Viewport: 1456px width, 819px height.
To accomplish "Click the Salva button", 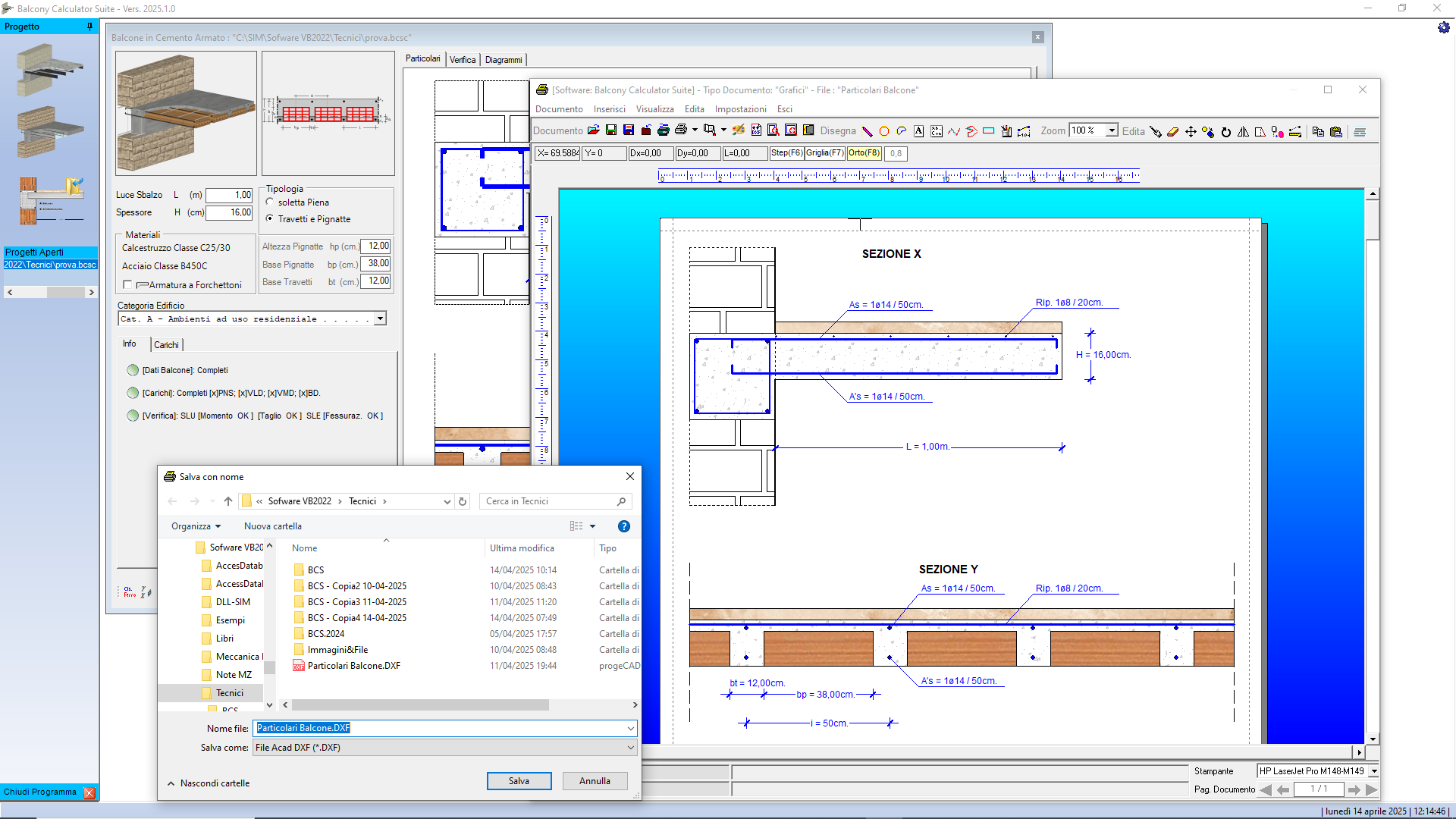I will [519, 781].
